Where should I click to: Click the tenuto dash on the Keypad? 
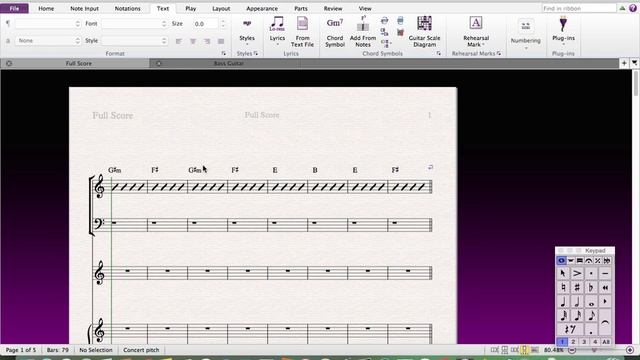(x=605, y=273)
